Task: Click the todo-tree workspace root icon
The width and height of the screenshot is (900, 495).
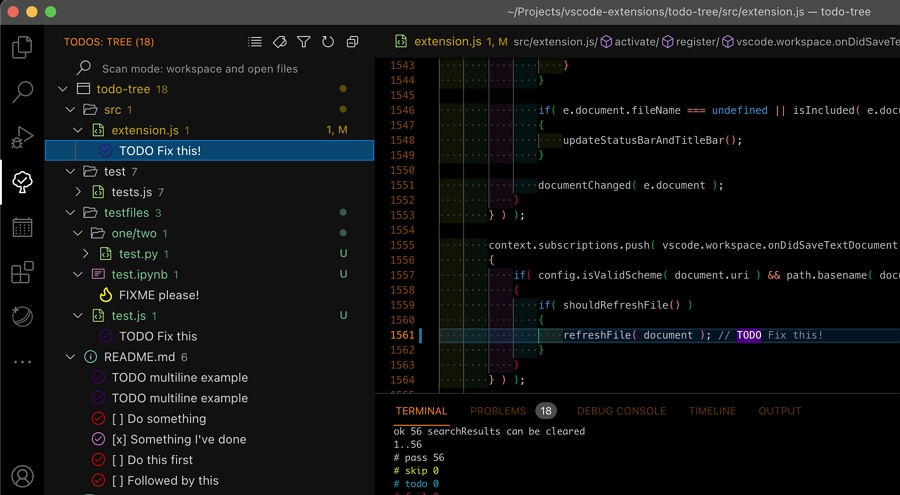Action: click(x=83, y=89)
